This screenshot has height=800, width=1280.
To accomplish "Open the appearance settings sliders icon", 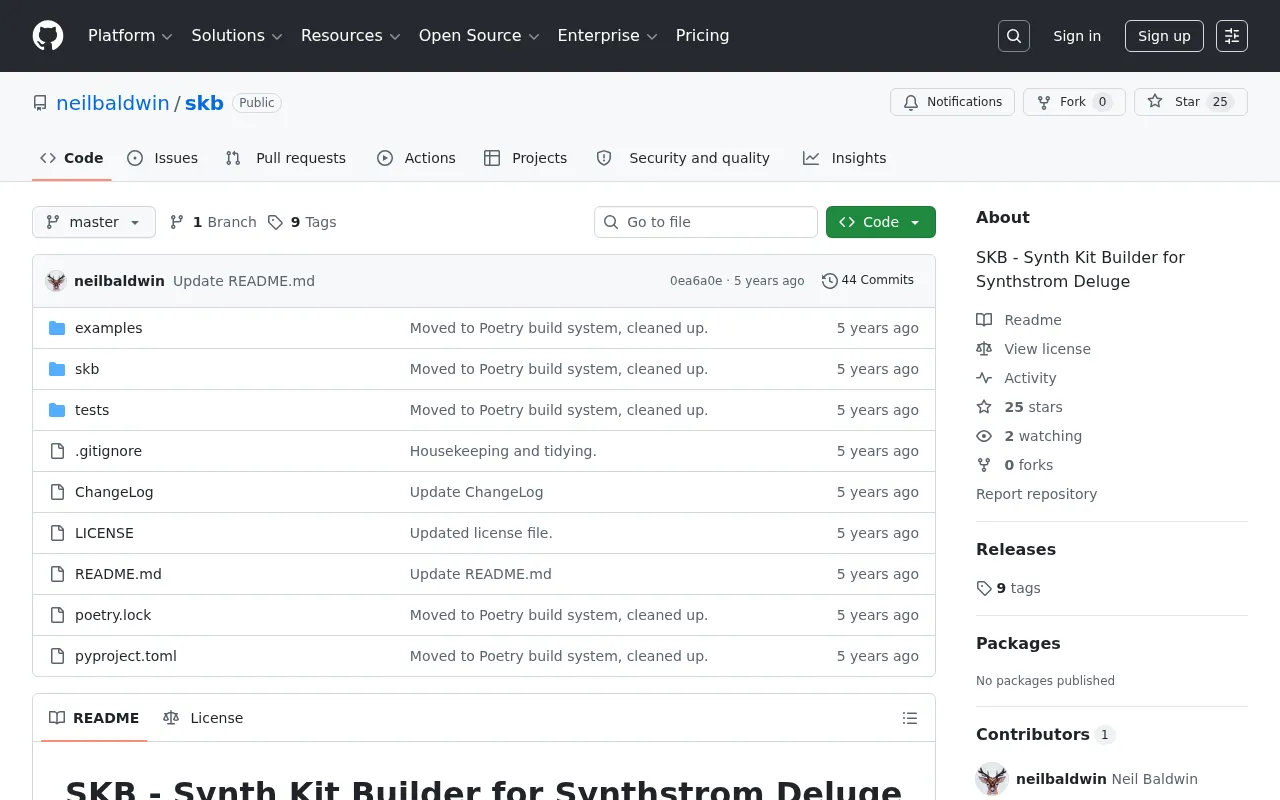I will point(1232,36).
